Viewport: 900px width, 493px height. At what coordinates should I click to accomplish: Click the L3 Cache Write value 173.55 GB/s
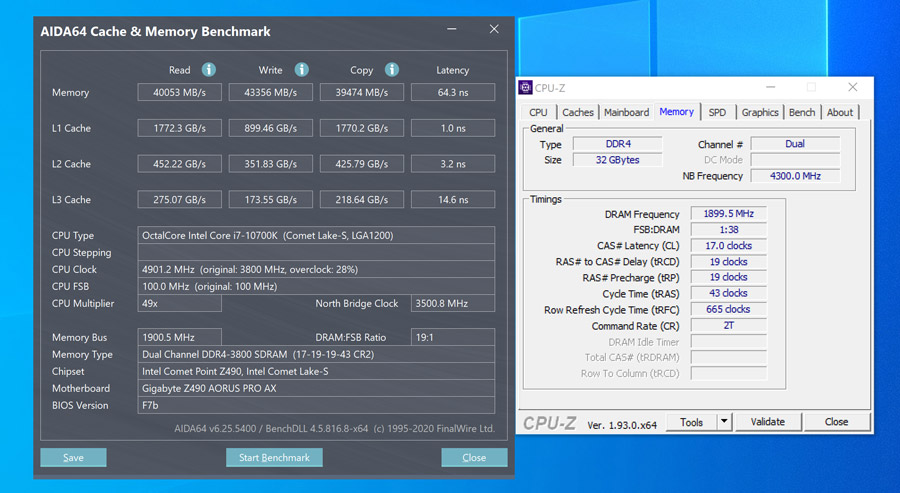(271, 200)
